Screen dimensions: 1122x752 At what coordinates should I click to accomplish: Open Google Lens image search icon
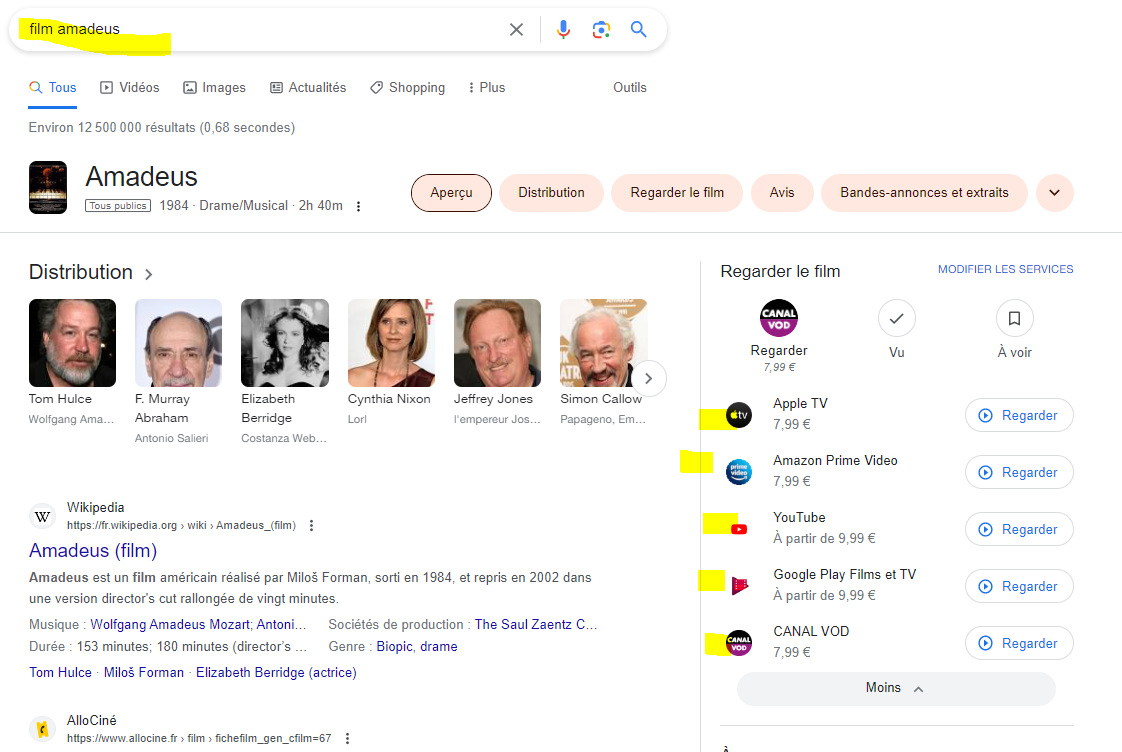click(601, 29)
